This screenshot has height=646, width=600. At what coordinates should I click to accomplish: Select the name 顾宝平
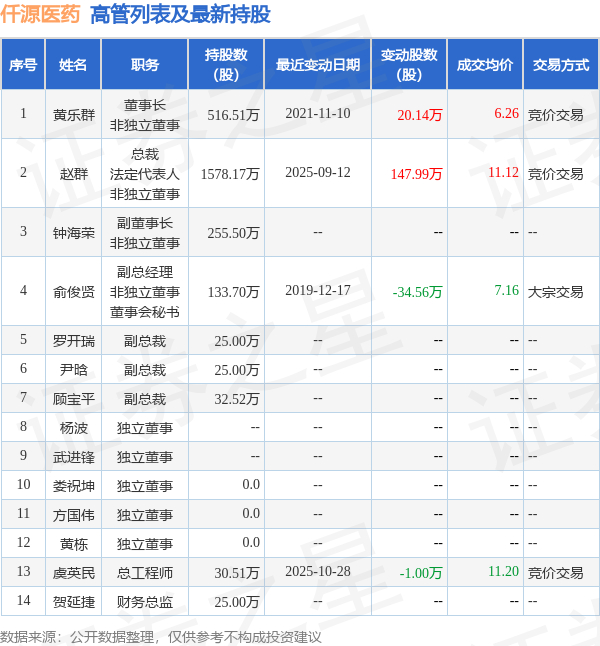(74, 399)
